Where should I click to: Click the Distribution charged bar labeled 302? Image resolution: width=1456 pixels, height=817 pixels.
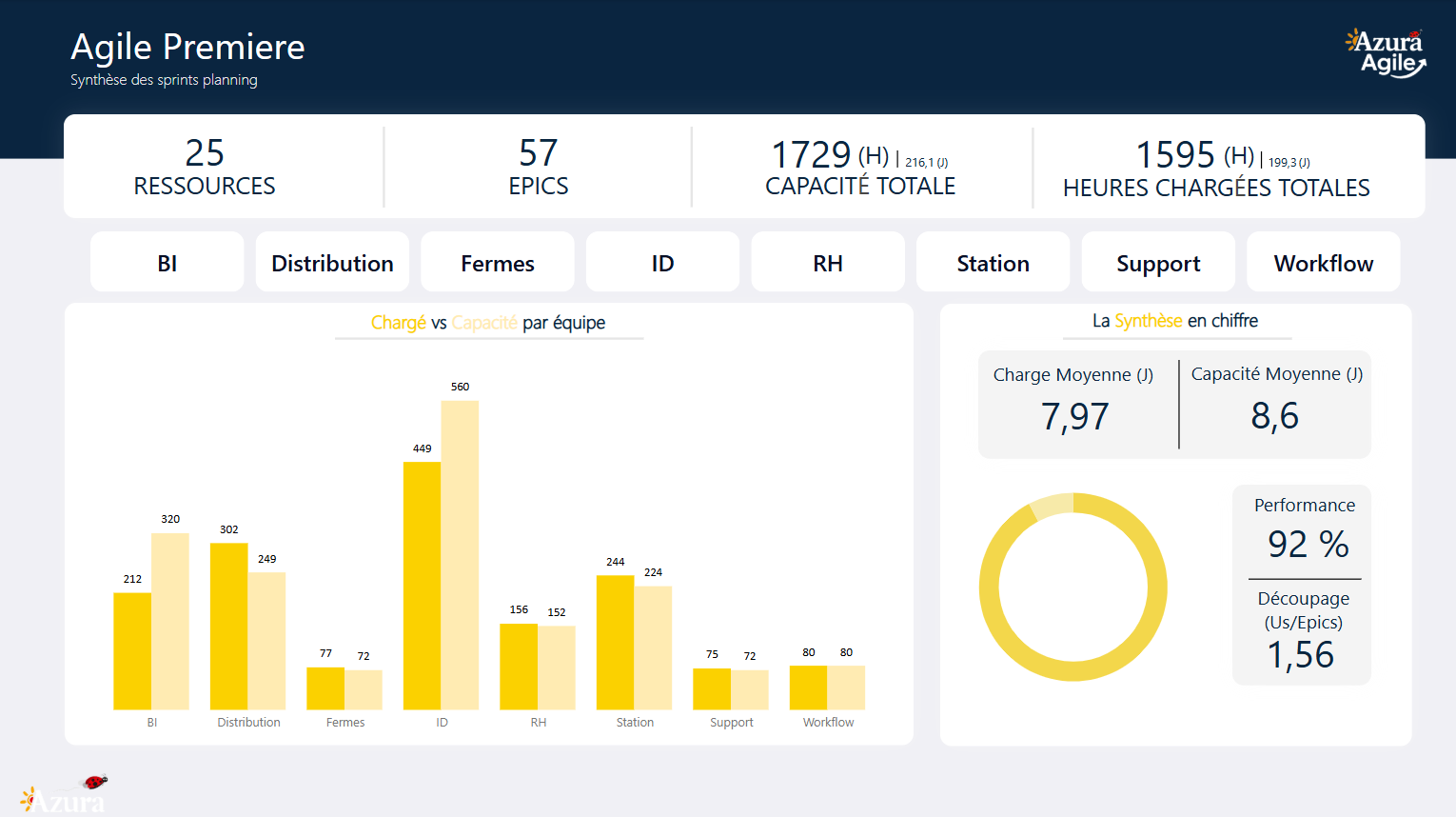pyautogui.click(x=228, y=626)
